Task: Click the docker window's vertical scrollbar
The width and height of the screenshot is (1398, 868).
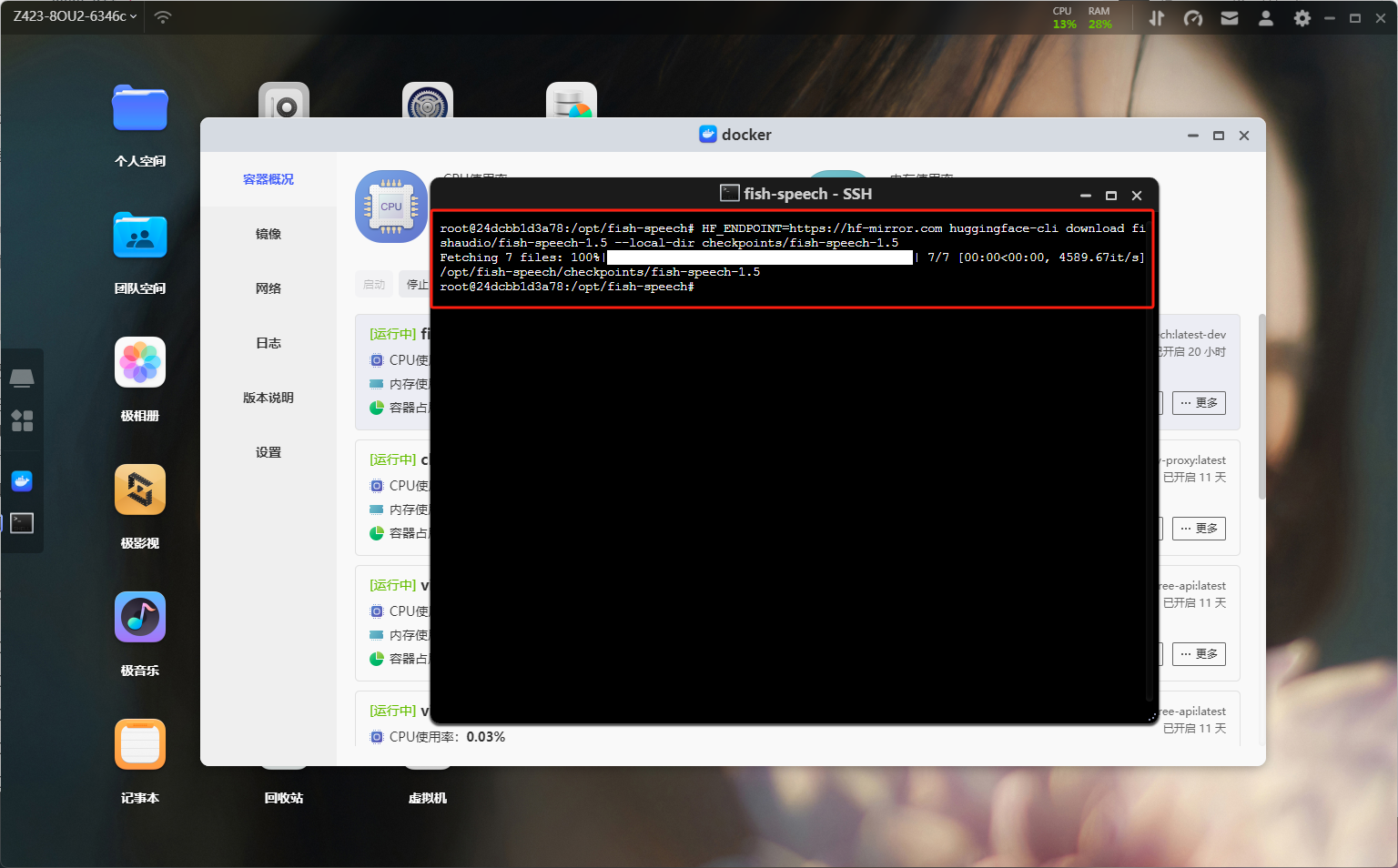Action: 1261,407
